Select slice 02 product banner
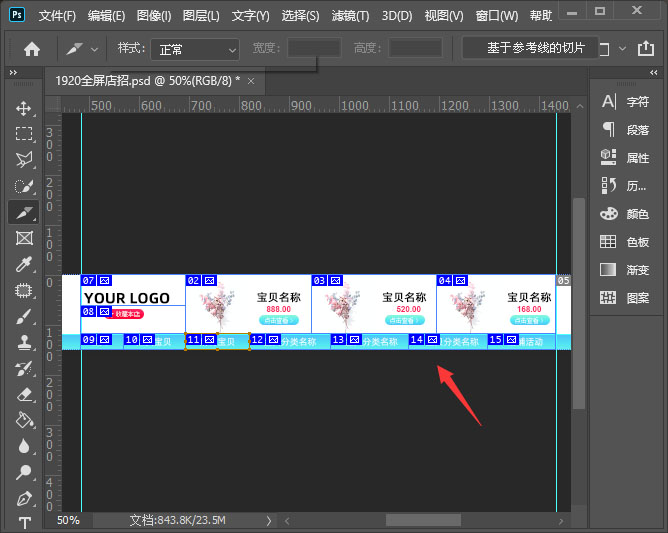The height and width of the screenshot is (533, 668). click(x=248, y=304)
